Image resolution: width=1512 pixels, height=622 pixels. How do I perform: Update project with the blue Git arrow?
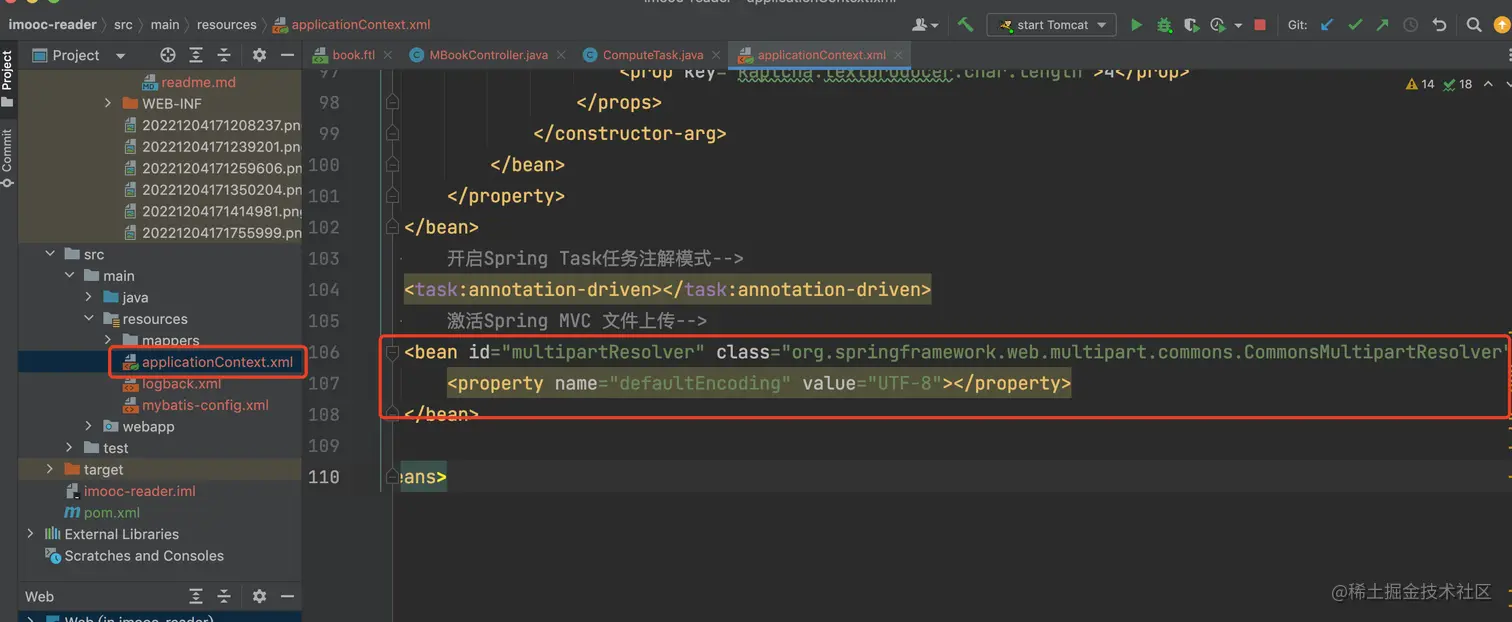coord(1327,25)
